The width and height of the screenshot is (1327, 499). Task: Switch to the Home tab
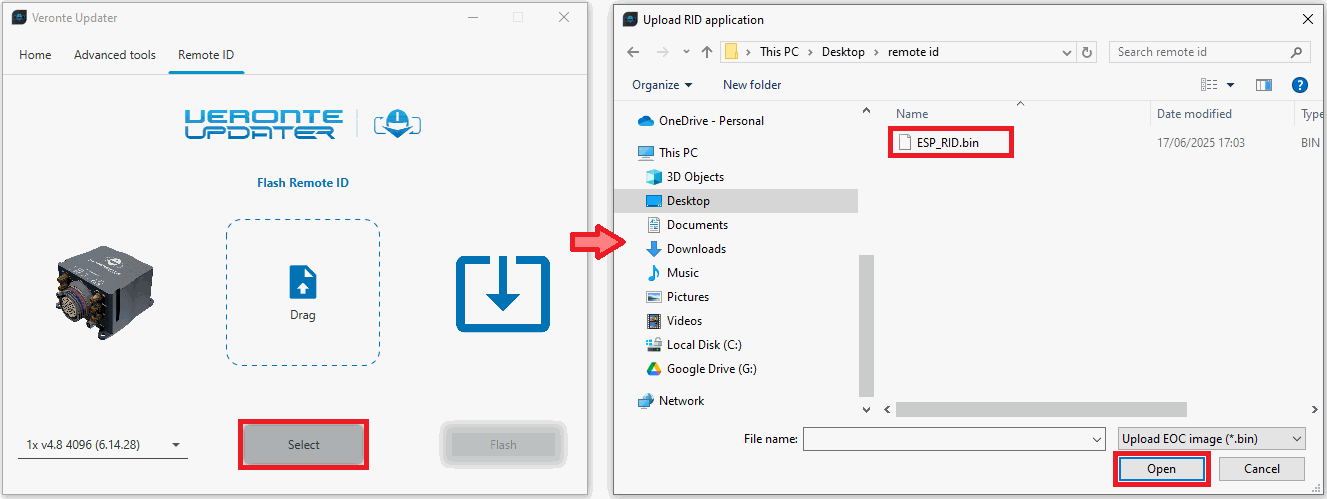pos(35,55)
